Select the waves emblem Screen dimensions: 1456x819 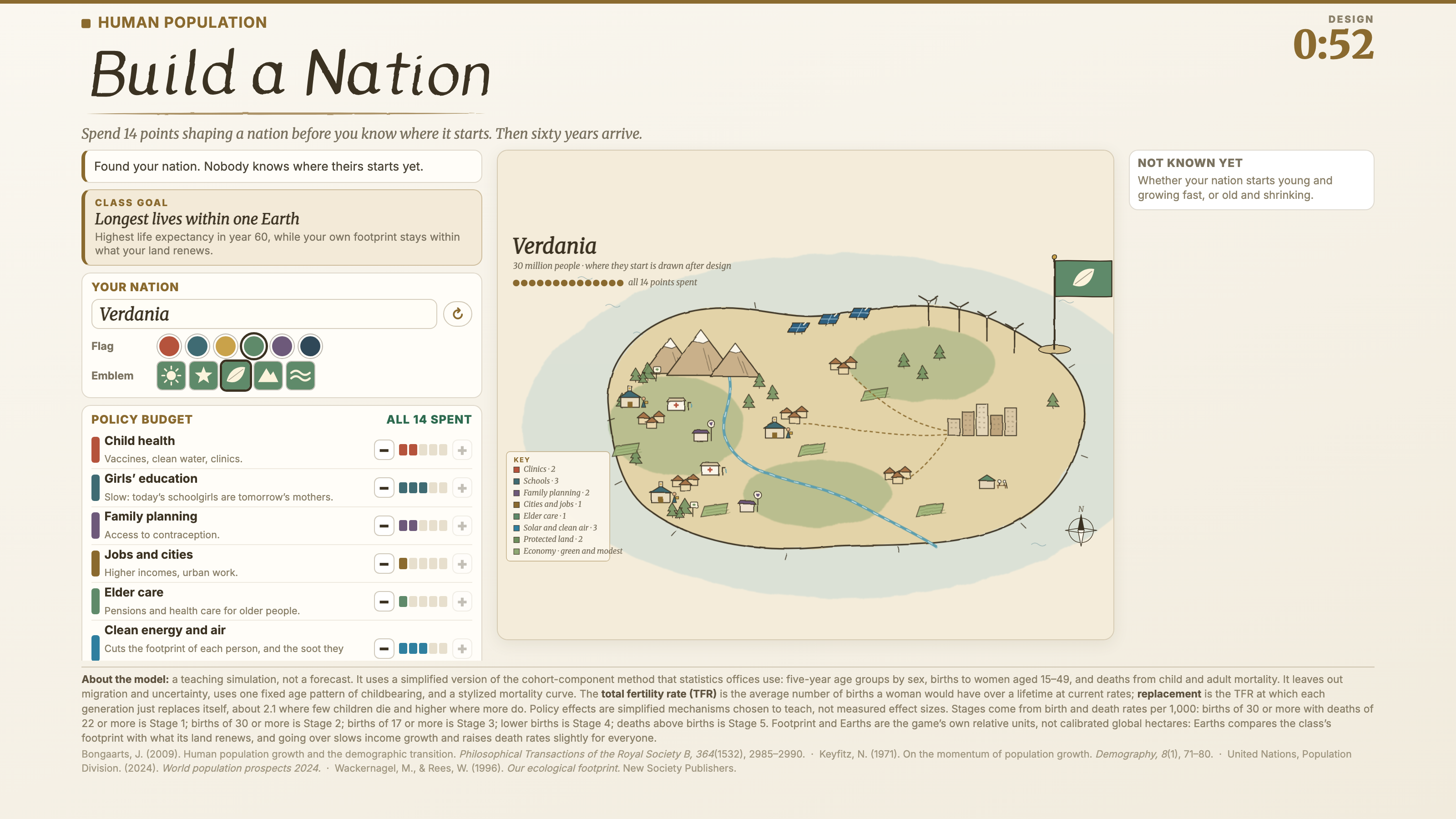pos(300,376)
